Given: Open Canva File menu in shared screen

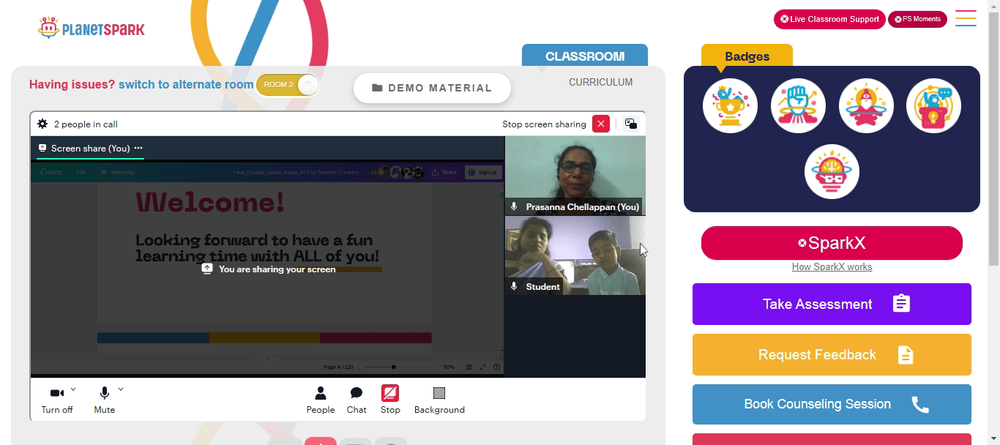Looking at the screenshot, I should [81, 172].
